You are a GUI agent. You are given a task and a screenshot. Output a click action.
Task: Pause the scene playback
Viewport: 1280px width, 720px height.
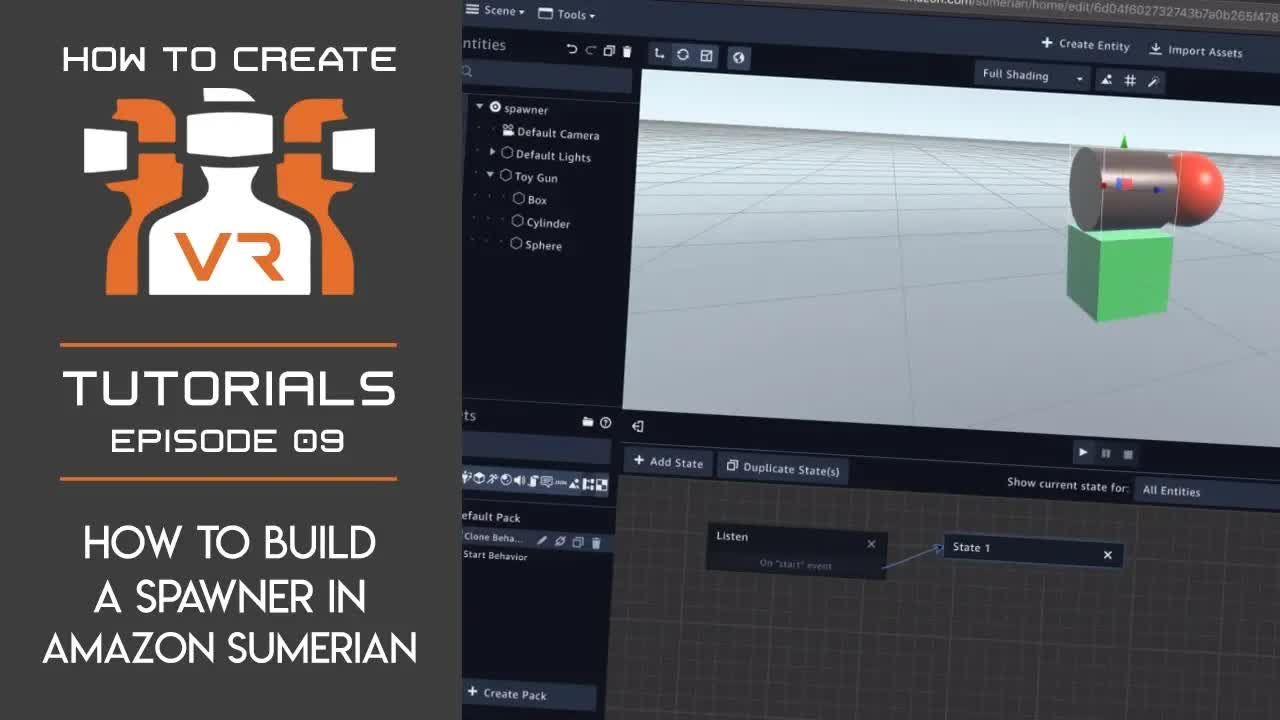pyautogui.click(x=1106, y=453)
